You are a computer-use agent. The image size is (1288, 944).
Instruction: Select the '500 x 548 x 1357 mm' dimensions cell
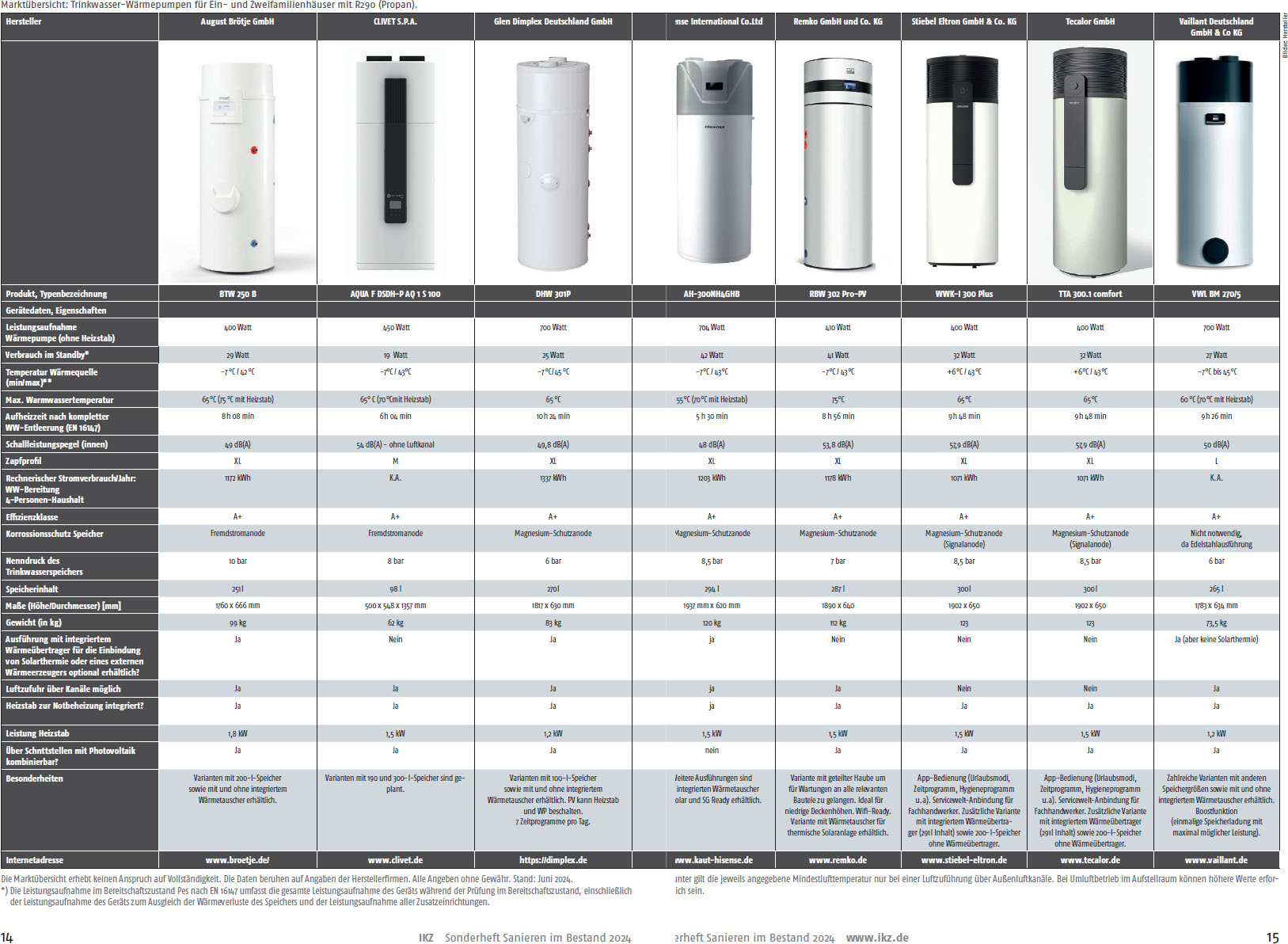pyautogui.click(x=395, y=606)
